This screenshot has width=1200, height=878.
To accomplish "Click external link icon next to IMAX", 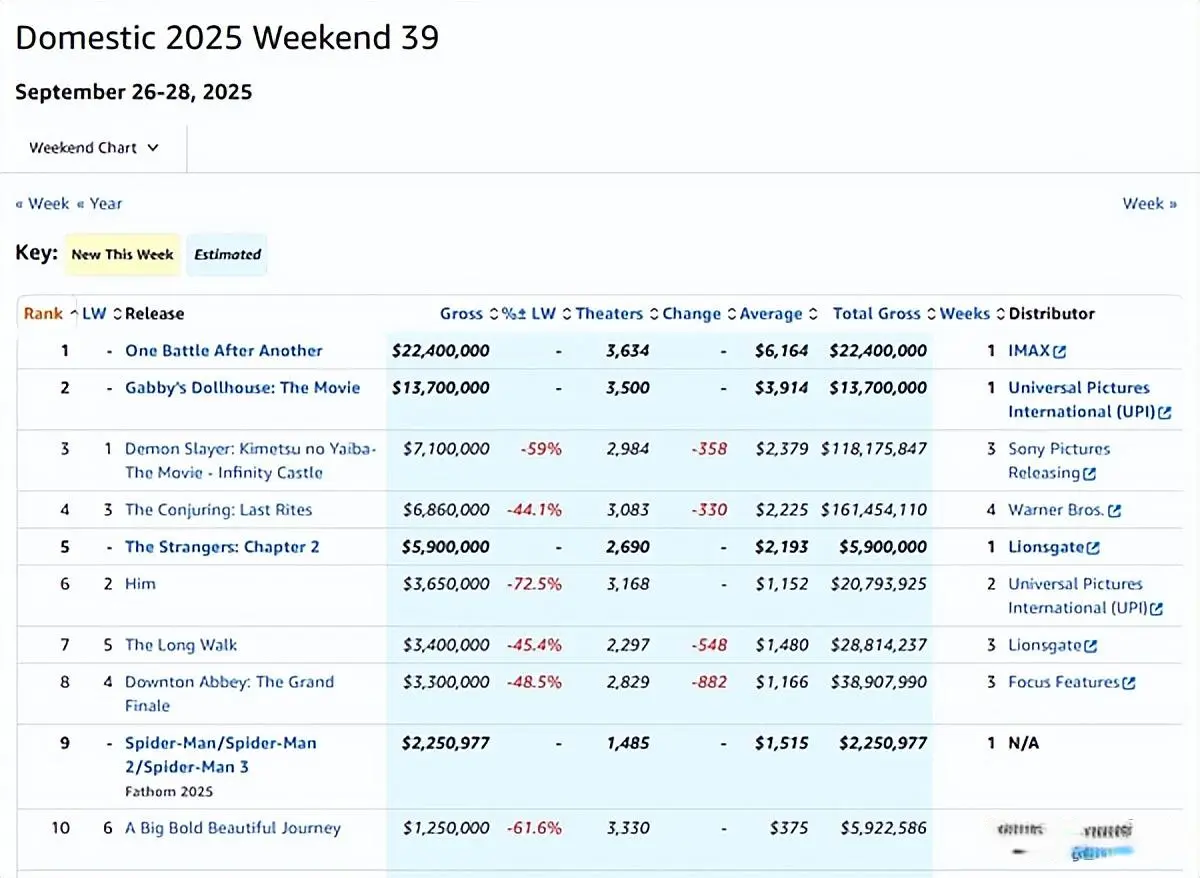I will coord(1060,351).
